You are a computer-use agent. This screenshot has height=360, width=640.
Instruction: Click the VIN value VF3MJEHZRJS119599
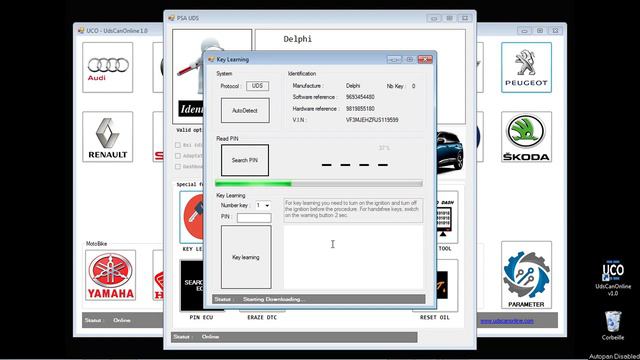pyautogui.click(x=372, y=120)
